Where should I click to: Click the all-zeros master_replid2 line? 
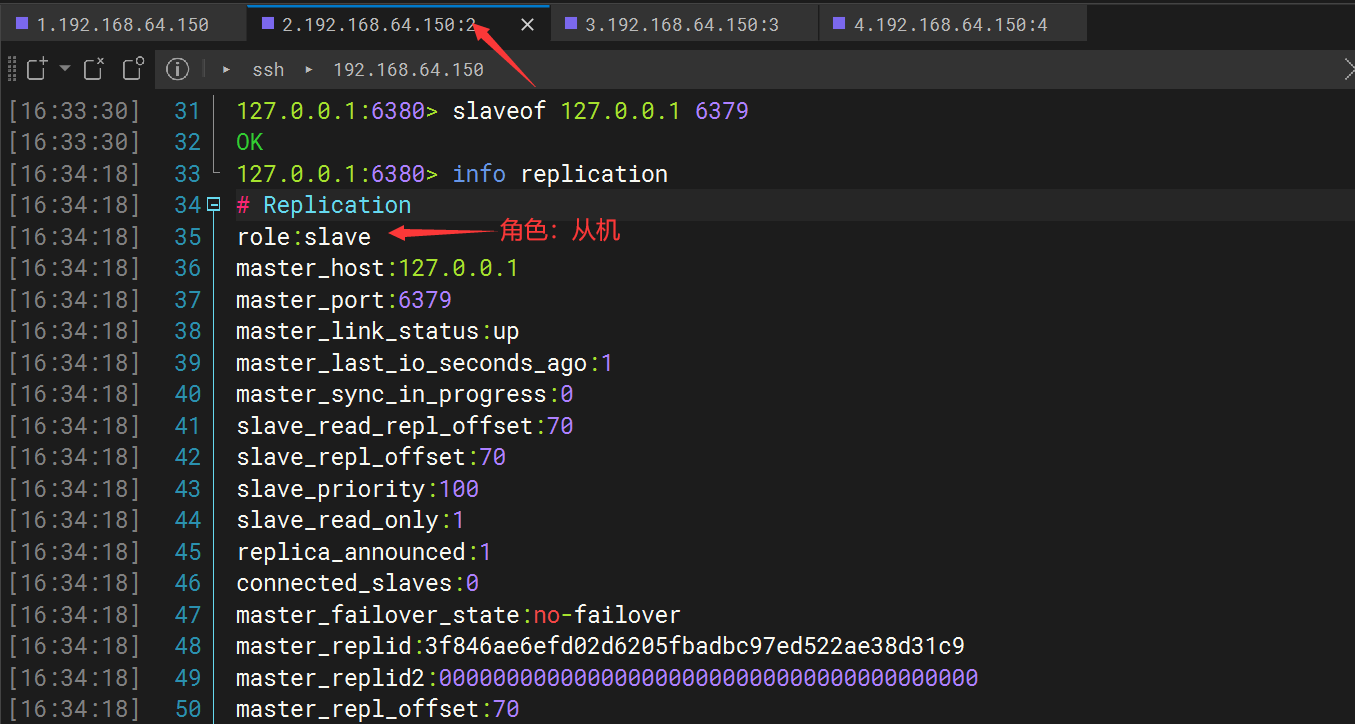point(607,678)
